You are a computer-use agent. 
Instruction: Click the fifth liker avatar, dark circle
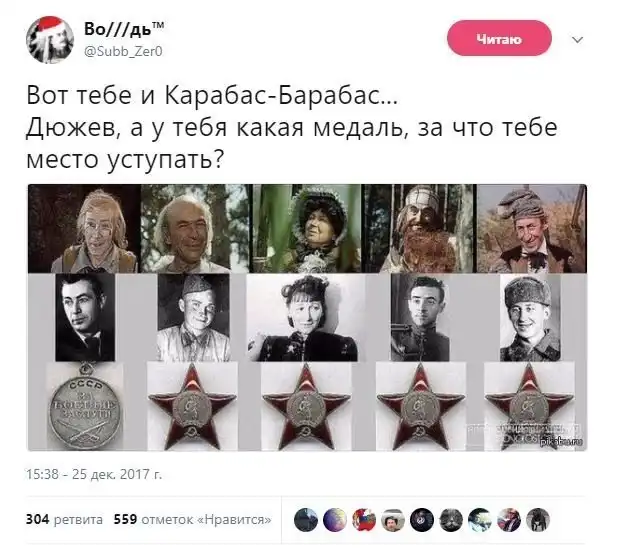pos(422,519)
